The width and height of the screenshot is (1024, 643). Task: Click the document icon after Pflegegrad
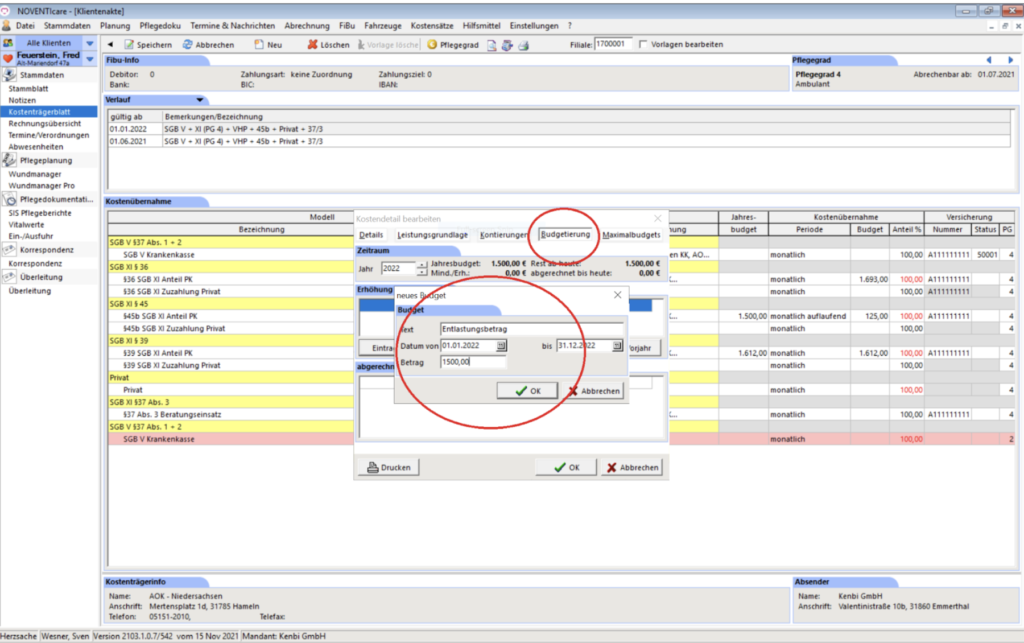(492, 45)
